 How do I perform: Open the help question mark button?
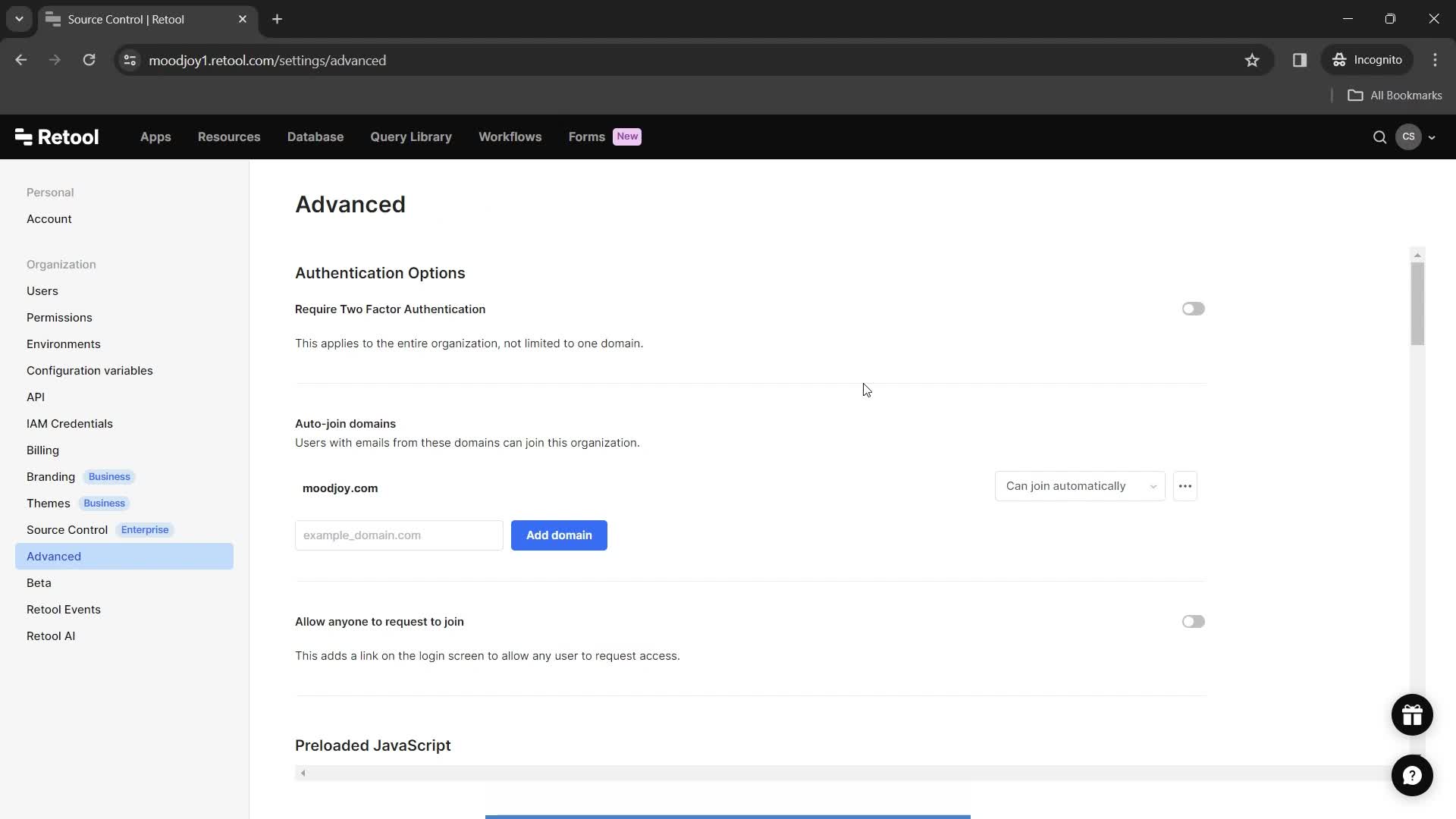1412,775
